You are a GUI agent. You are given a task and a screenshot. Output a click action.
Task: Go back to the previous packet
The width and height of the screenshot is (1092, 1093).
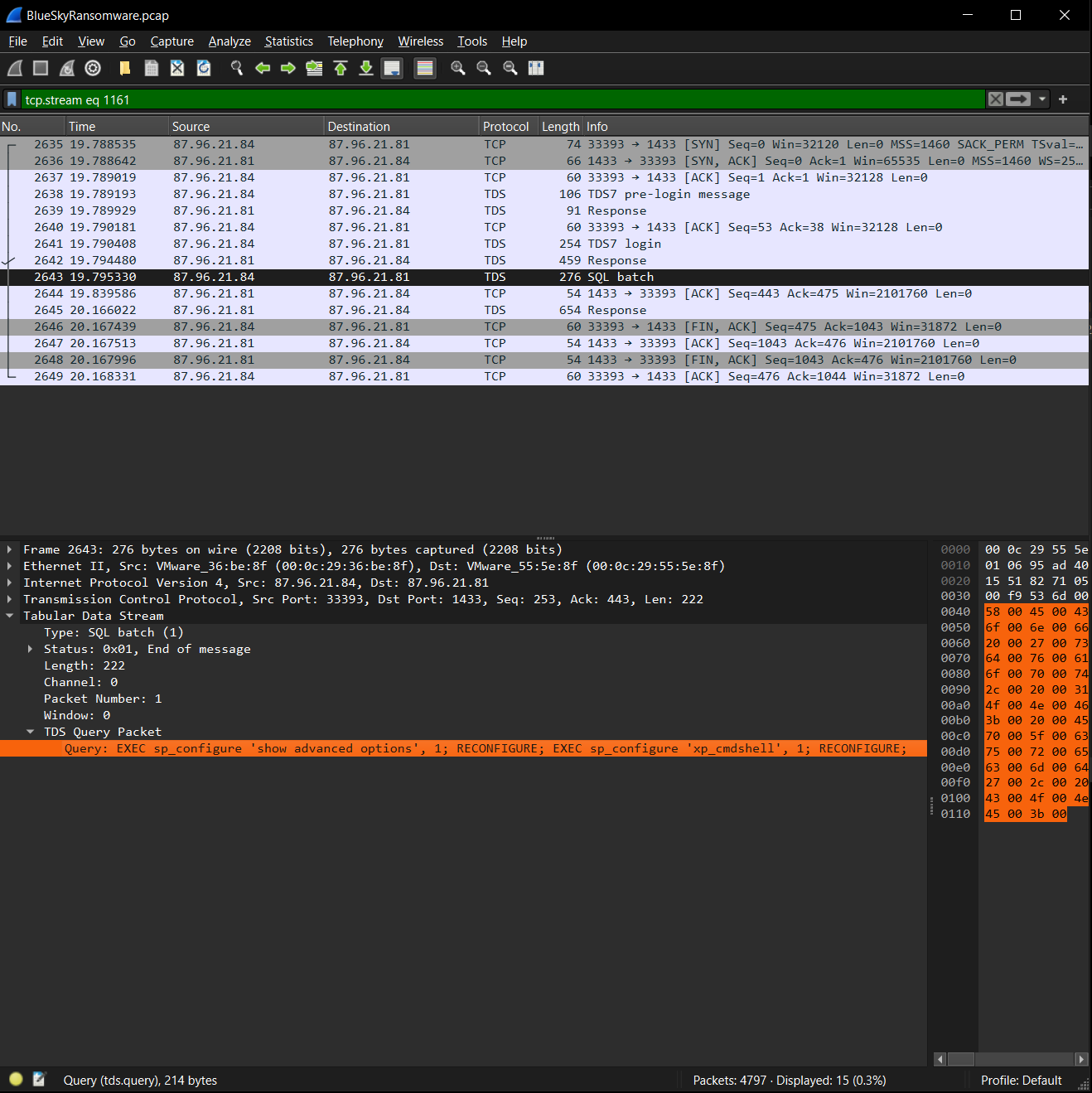pyautogui.click(x=263, y=68)
